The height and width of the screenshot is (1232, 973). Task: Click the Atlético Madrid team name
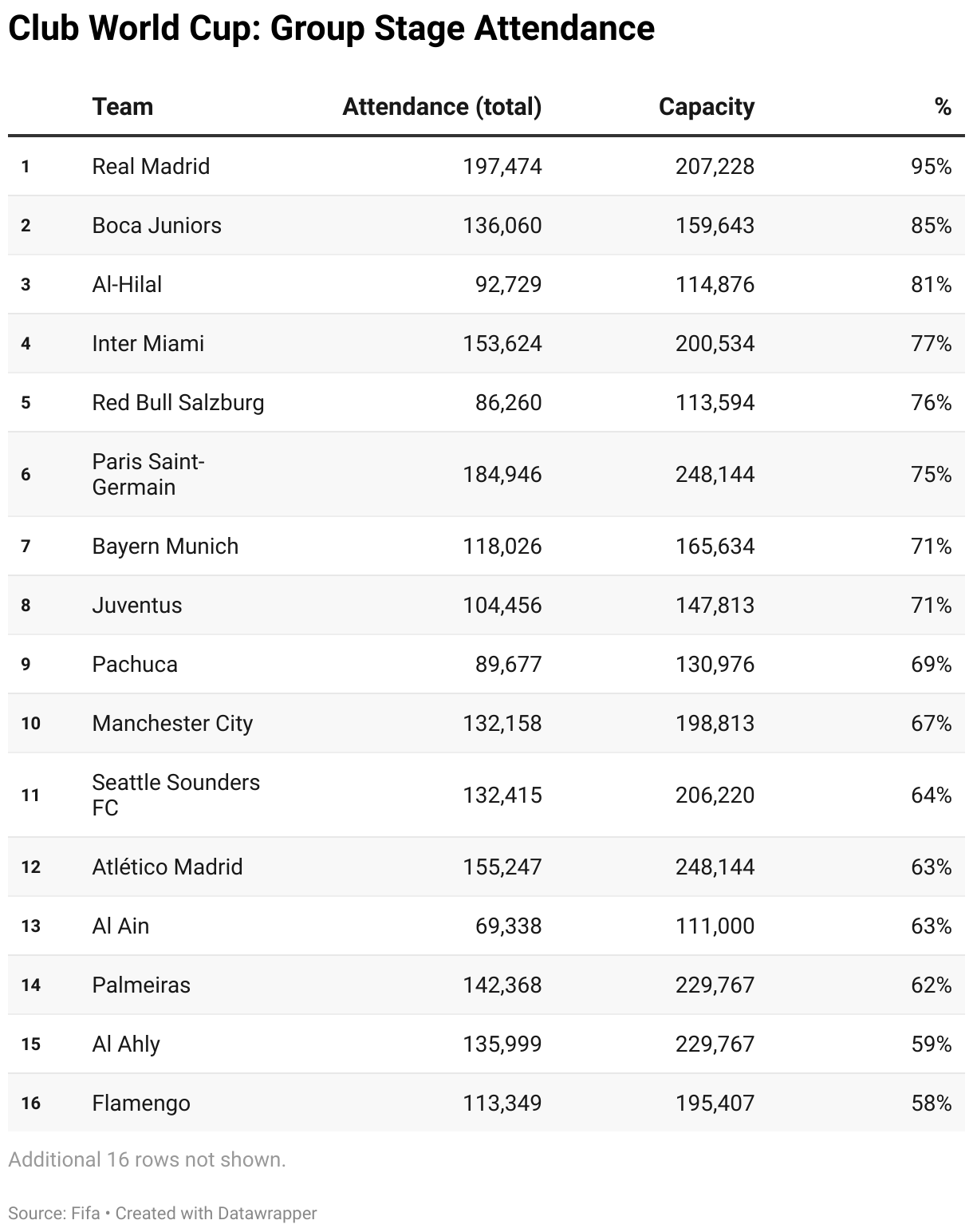167,867
